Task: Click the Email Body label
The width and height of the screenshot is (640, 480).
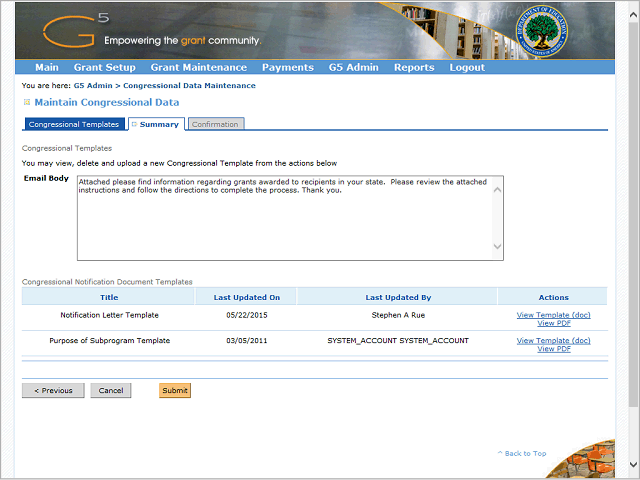Action: click(46, 178)
